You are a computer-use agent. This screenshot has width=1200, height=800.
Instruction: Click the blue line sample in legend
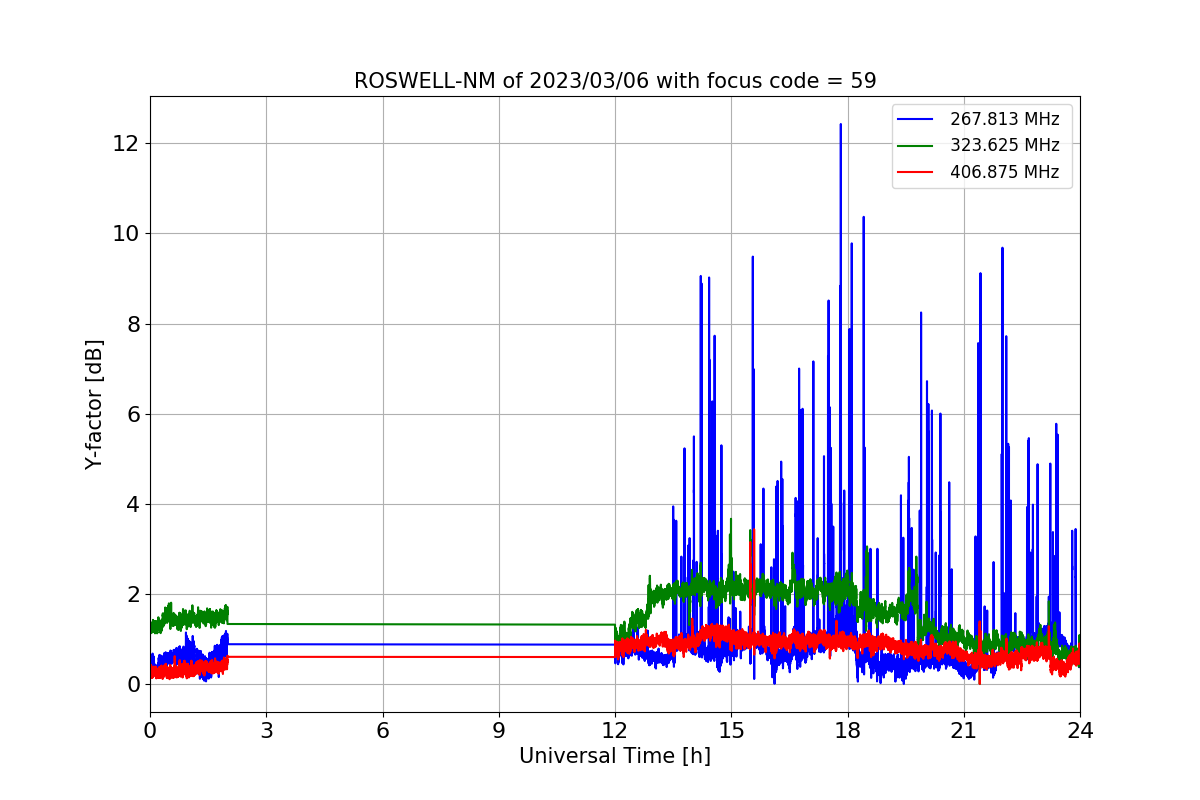pos(915,119)
